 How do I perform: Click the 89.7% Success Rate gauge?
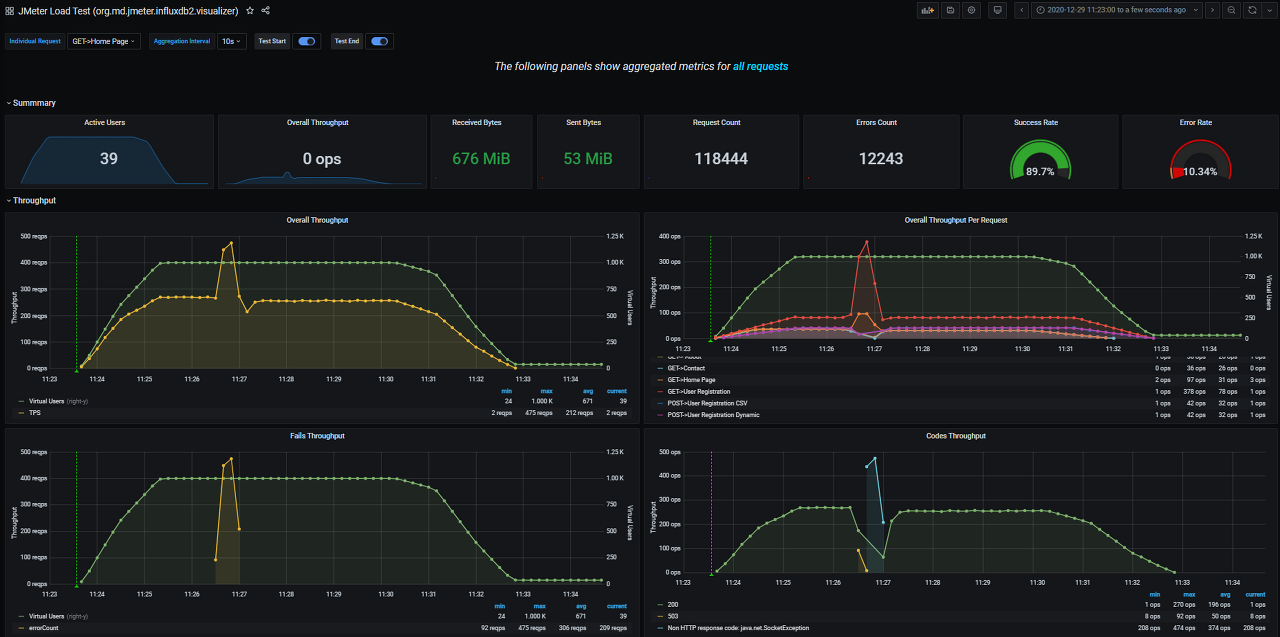tap(1040, 160)
